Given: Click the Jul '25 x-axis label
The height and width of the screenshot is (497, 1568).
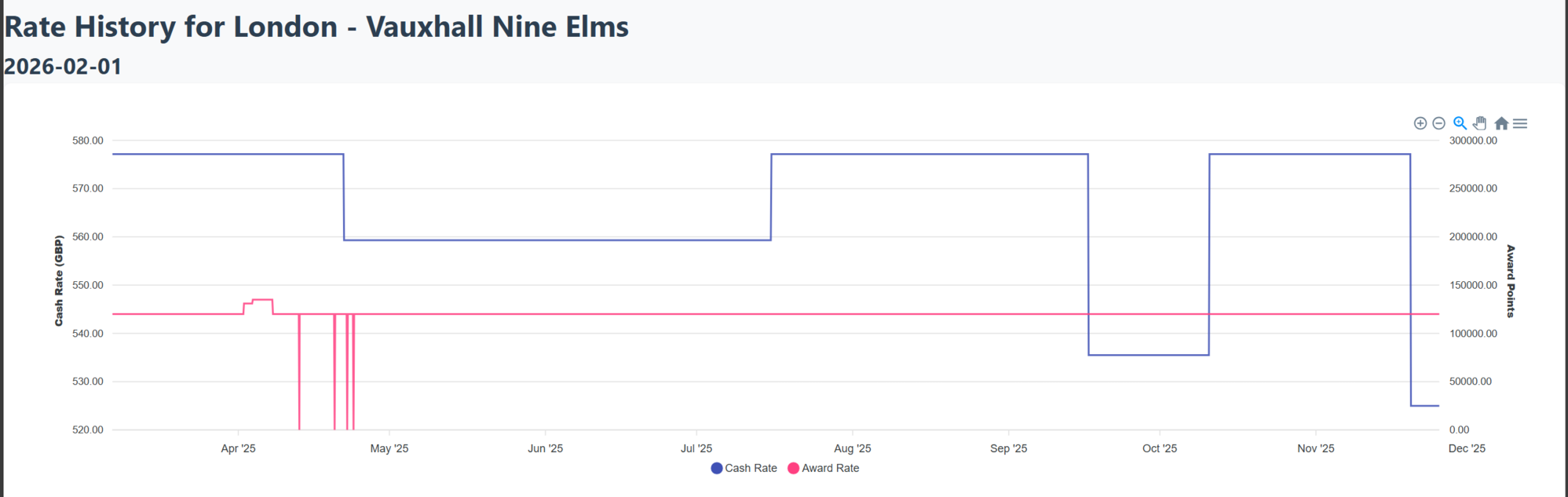Looking at the screenshot, I should click(x=696, y=448).
